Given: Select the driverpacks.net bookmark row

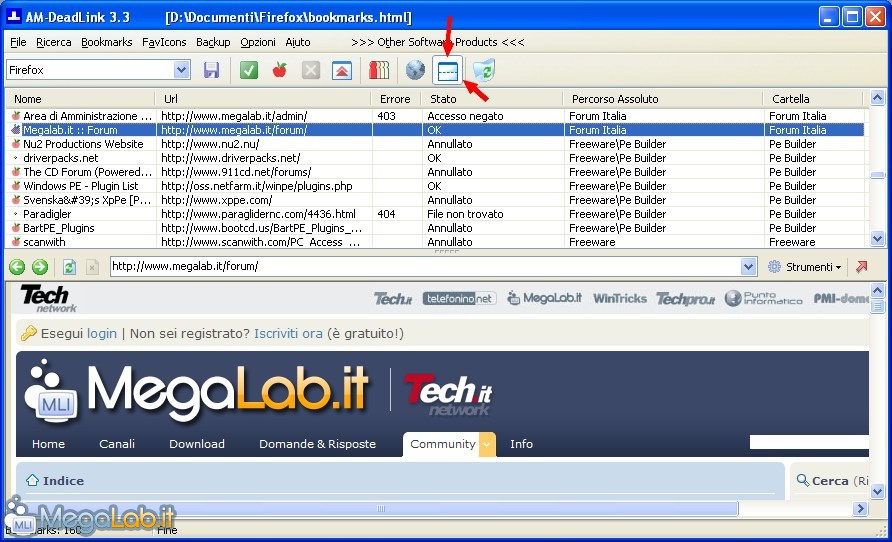Looking at the screenshot, I should [436, 158].
